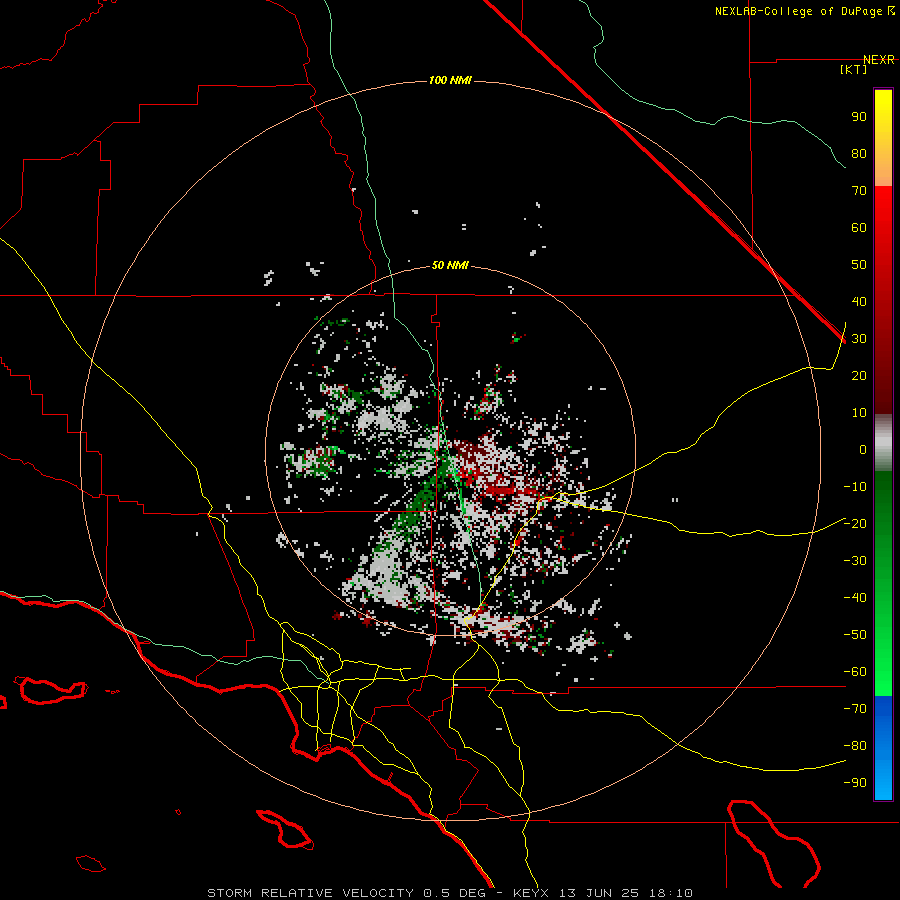The width and height of the screenshot is (900, 900).
Task: Select the 20 value on velocity scale
Action: [x=859, y=376]
